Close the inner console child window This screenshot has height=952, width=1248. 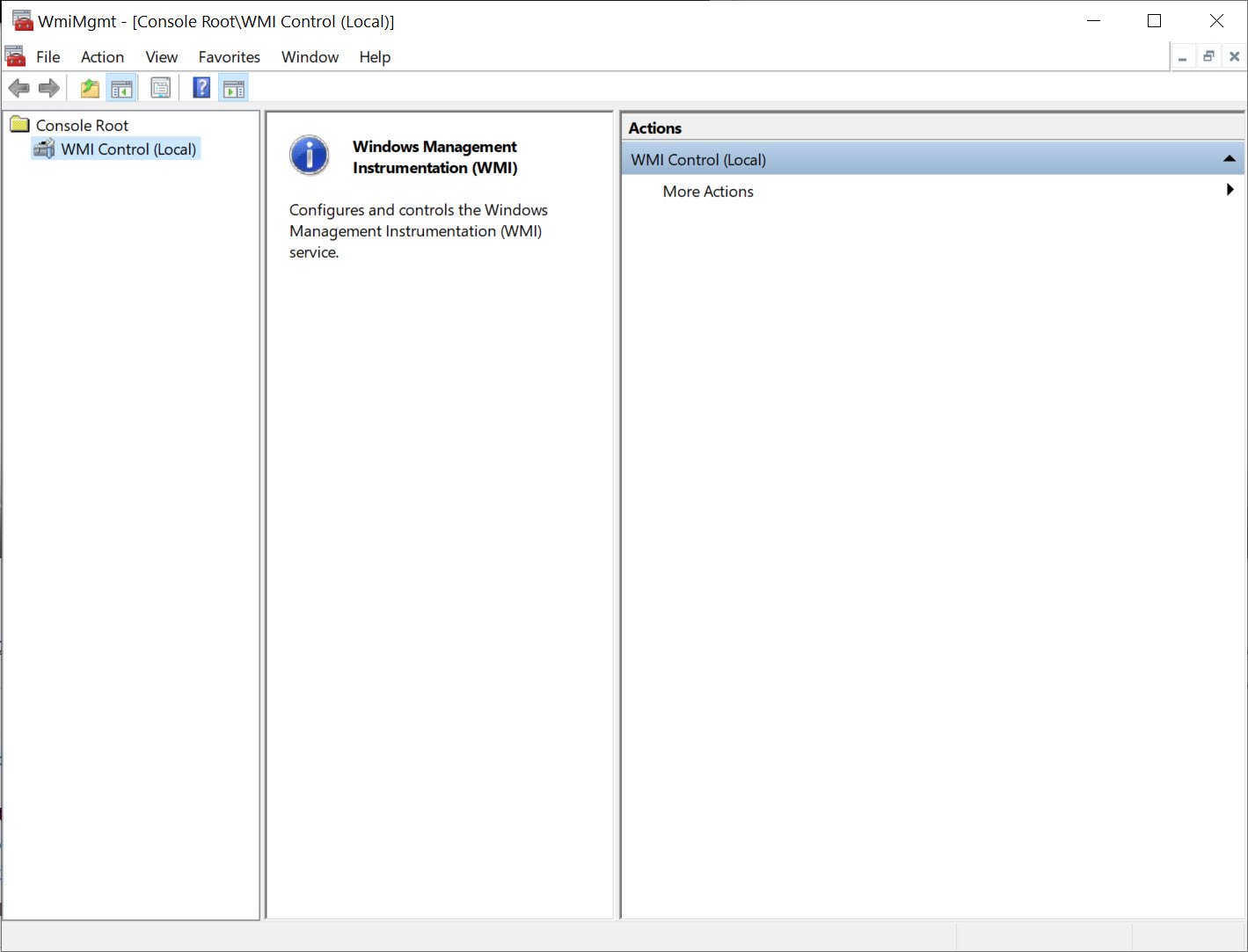click(1235, 57)
